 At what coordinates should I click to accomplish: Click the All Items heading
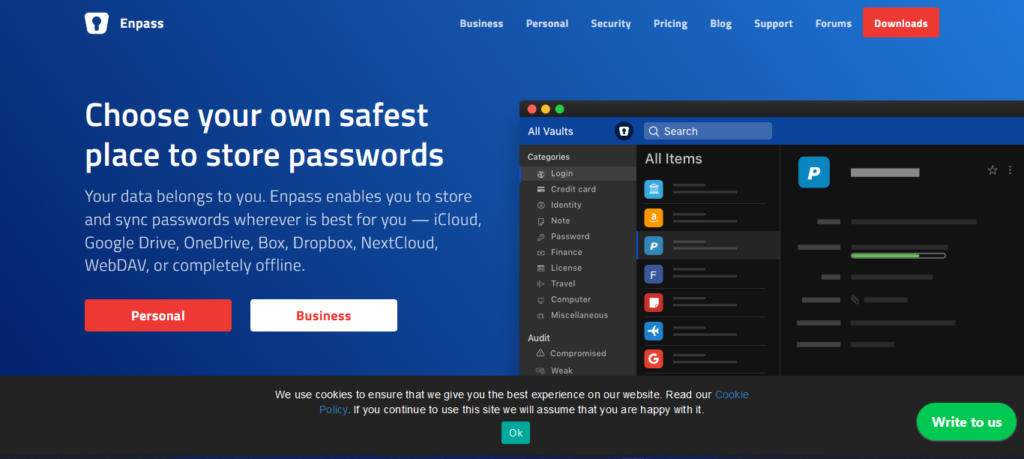pyautogui.click(x=673, y=159)
